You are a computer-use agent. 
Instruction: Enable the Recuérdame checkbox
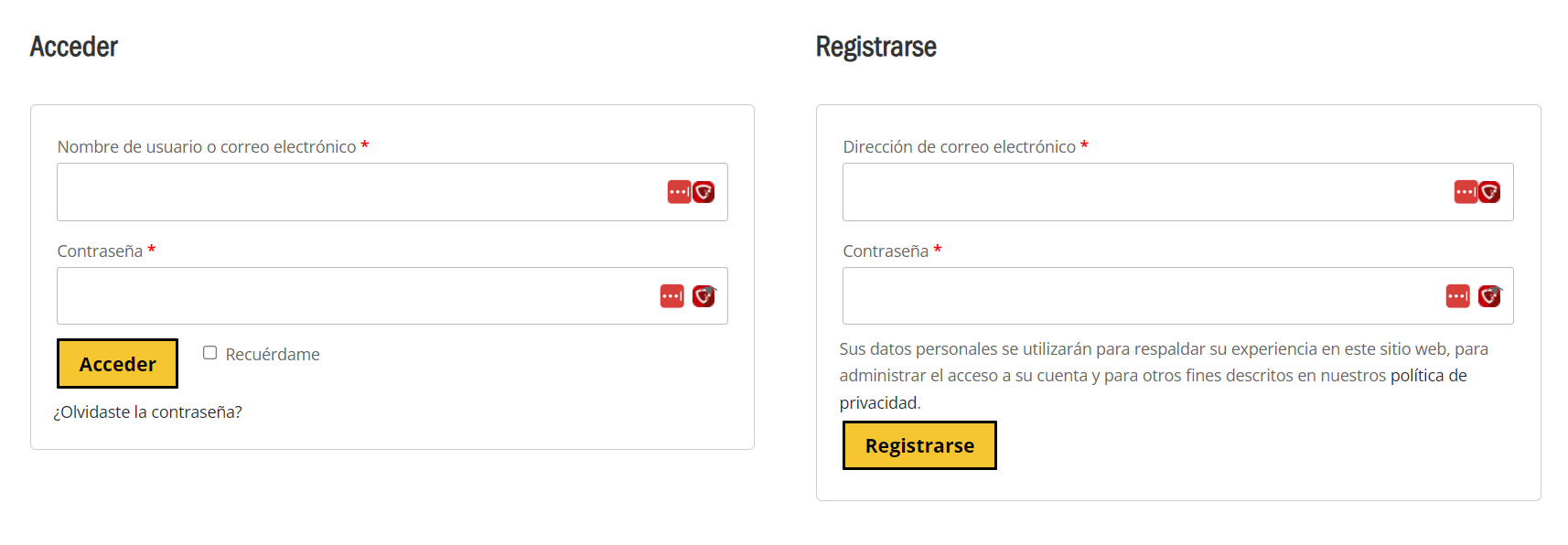[x=209, y=353]
